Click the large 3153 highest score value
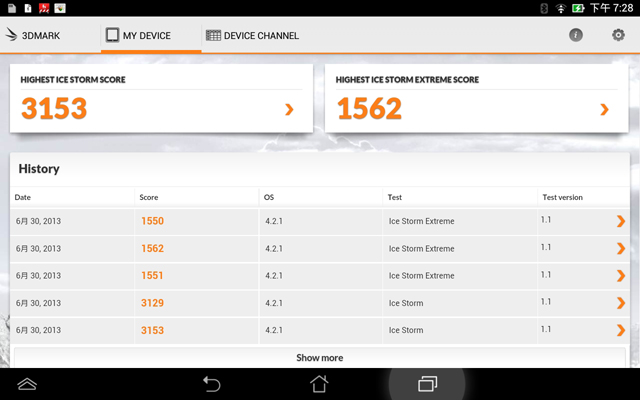The image size is (640, 400). (x=54, y=109)
